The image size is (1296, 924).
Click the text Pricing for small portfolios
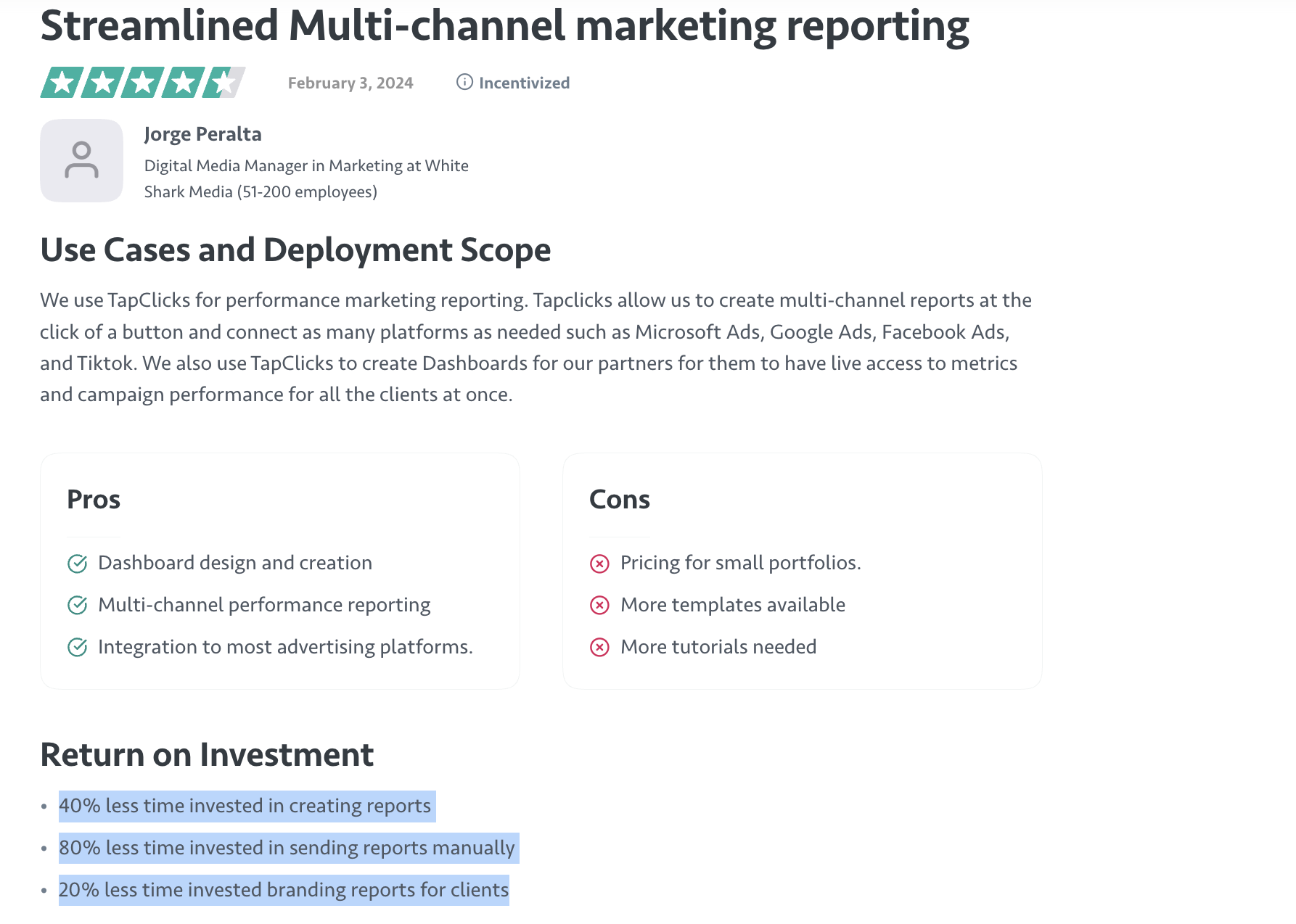741,563
